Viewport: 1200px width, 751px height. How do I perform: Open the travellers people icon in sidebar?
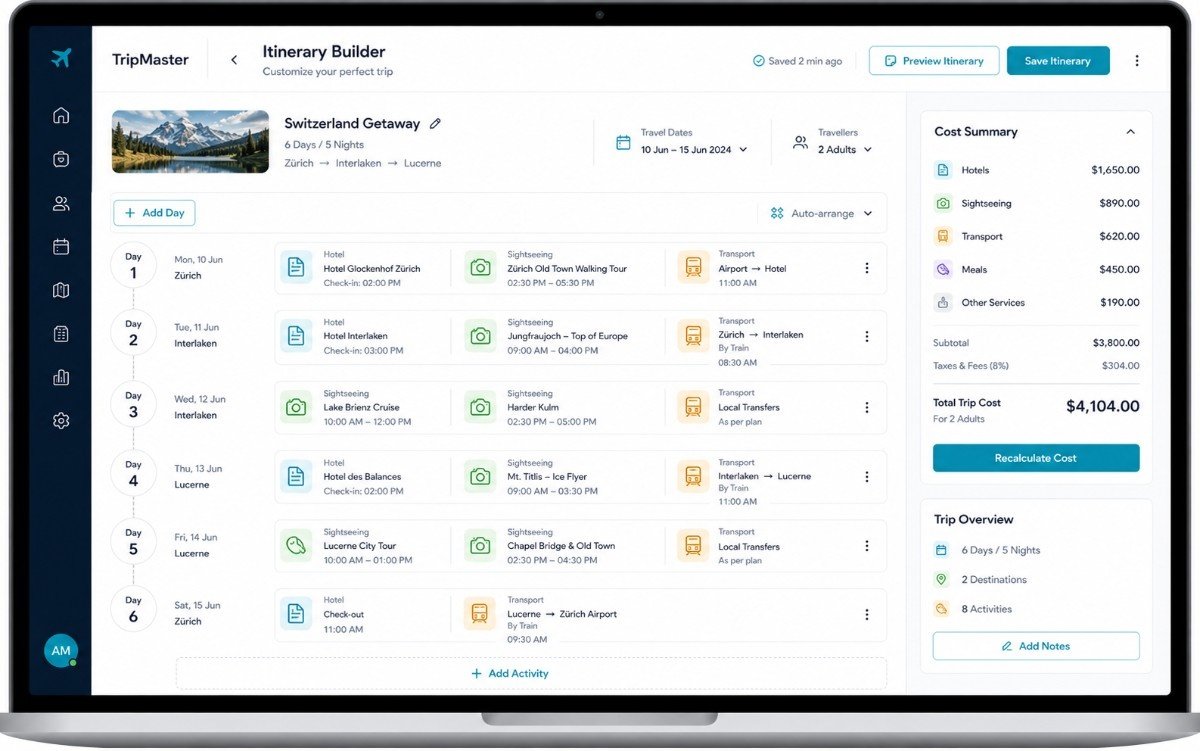click(61, 204)
